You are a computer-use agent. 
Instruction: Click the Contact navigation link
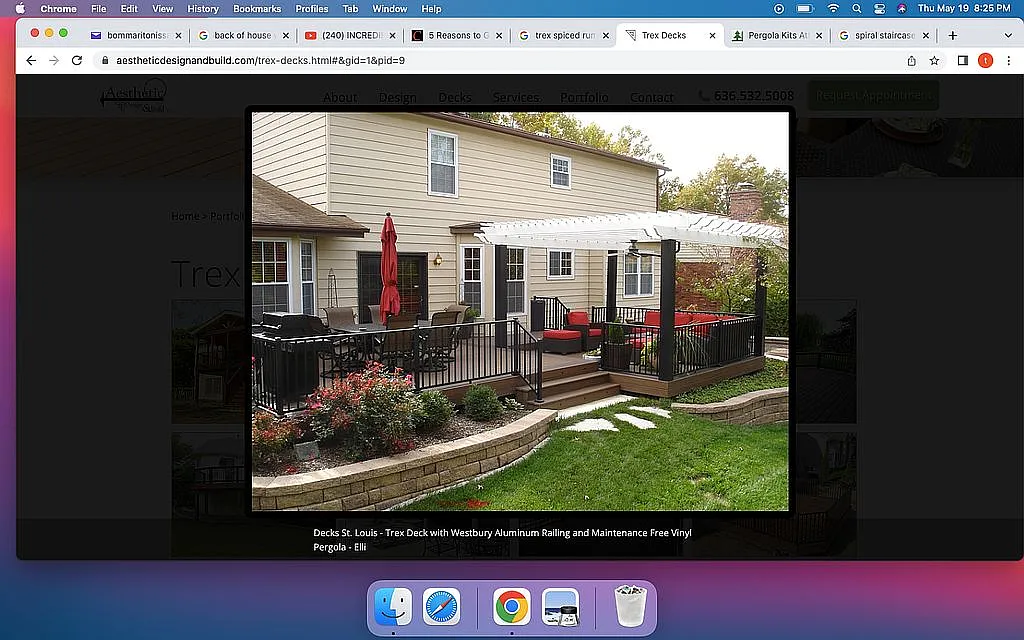[x=652, y=97]
